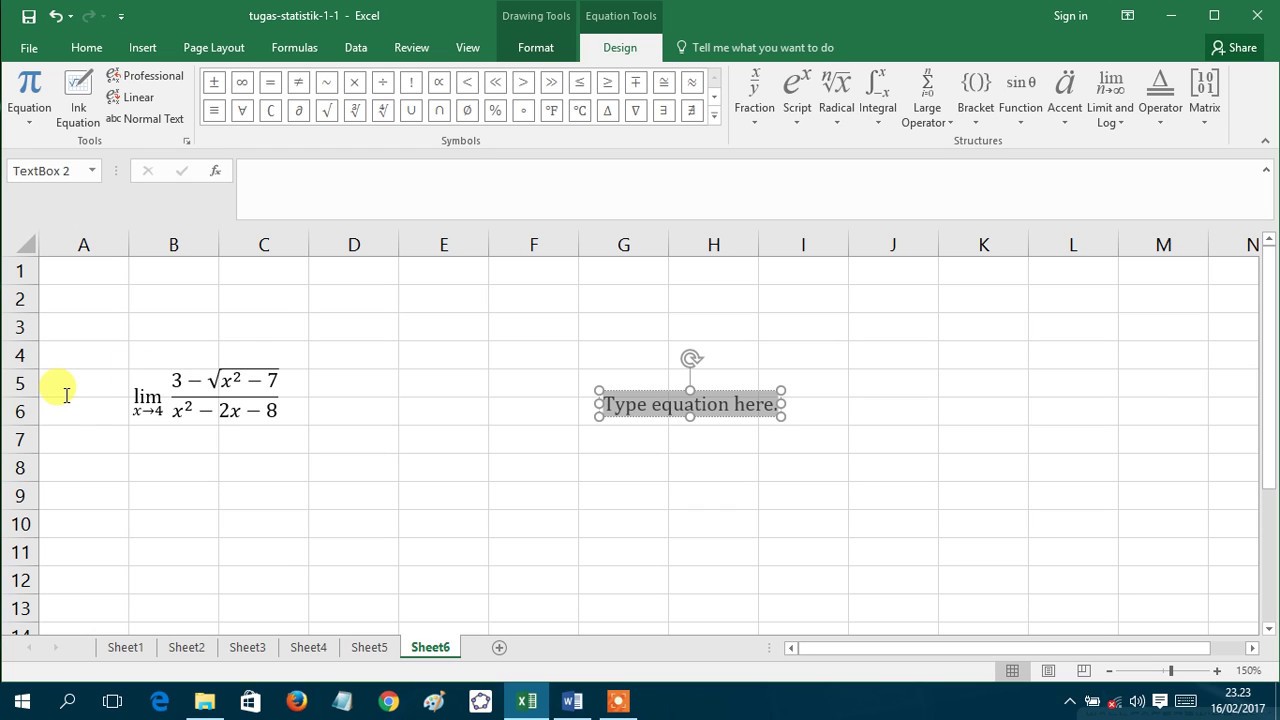
Task: Open the Fraction structures dropdown
Action: (754, 99)
